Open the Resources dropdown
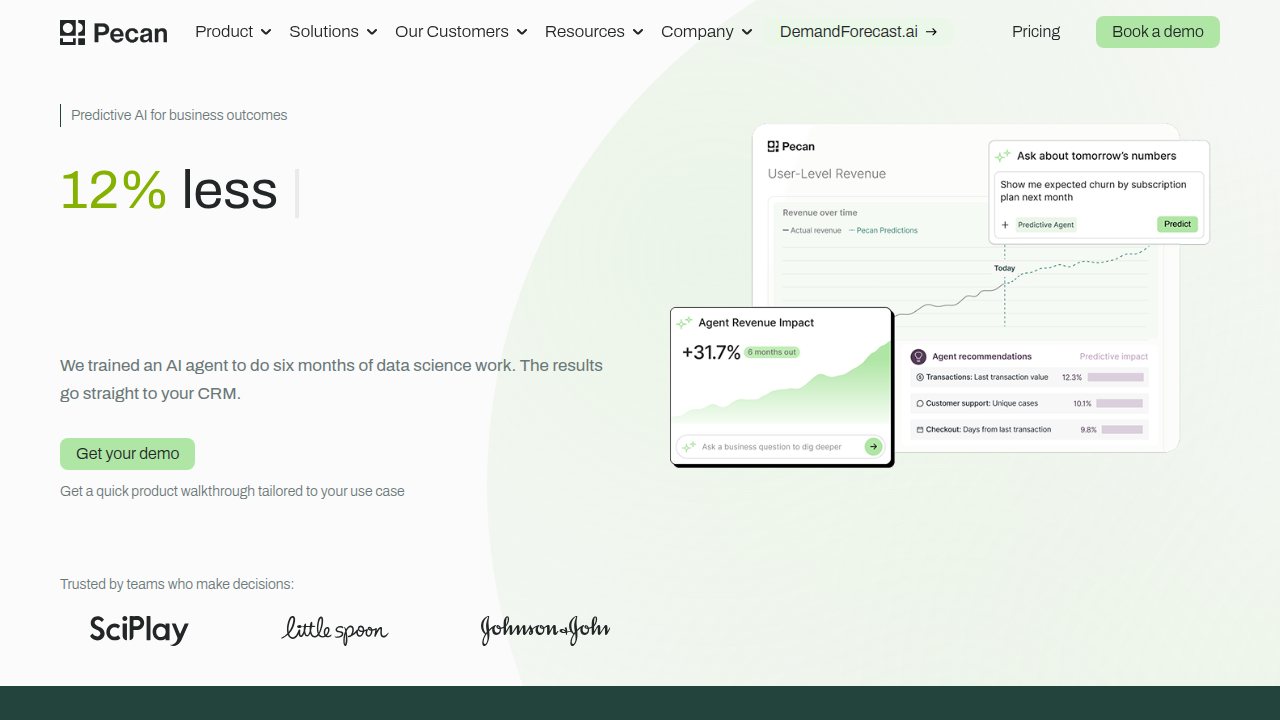This screenshot has width=1280, height=720. tap(594, 32)
